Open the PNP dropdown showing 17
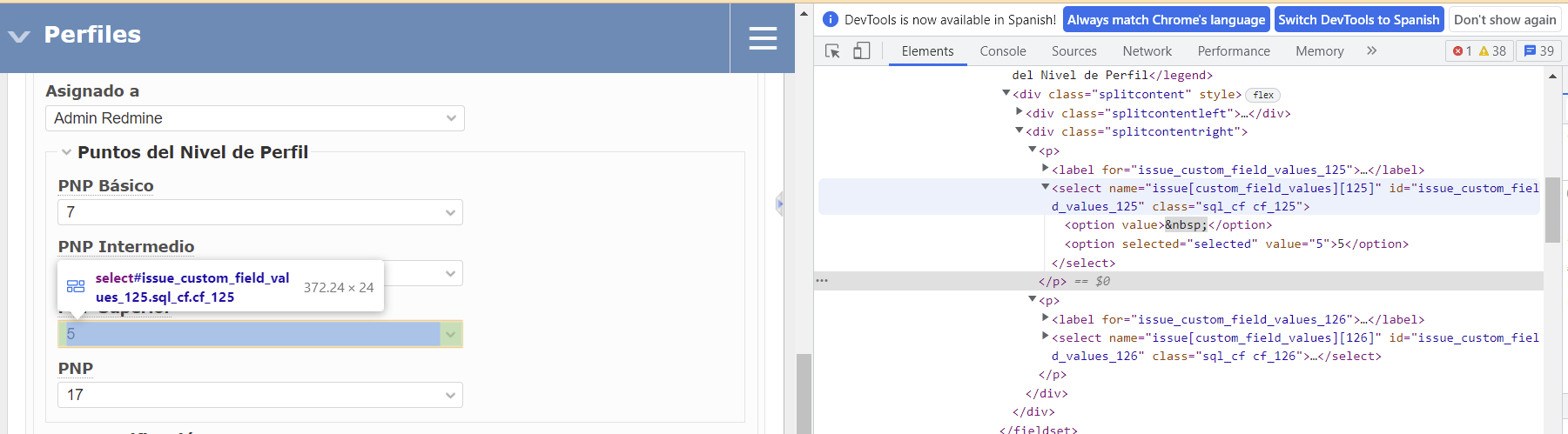The width and height of the screenshot is (1568, 434). (x=260, y=395)
